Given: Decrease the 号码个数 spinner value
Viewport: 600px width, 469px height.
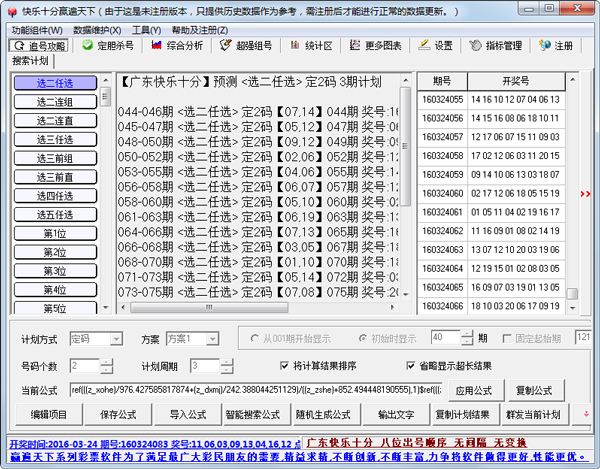Looking at the screenshot, I should coord(106,370).
